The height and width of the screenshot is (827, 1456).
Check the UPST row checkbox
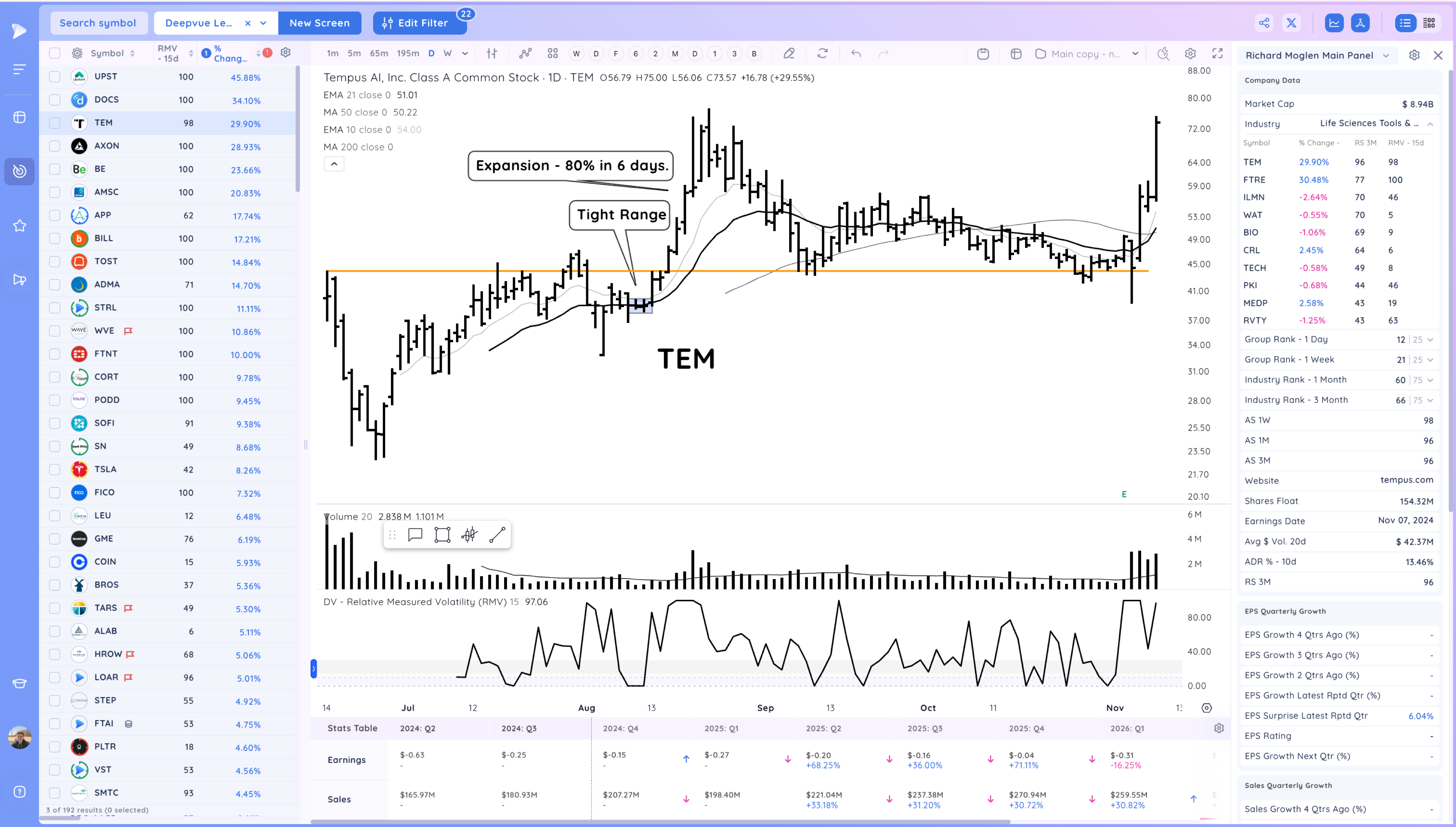[55, 77]
